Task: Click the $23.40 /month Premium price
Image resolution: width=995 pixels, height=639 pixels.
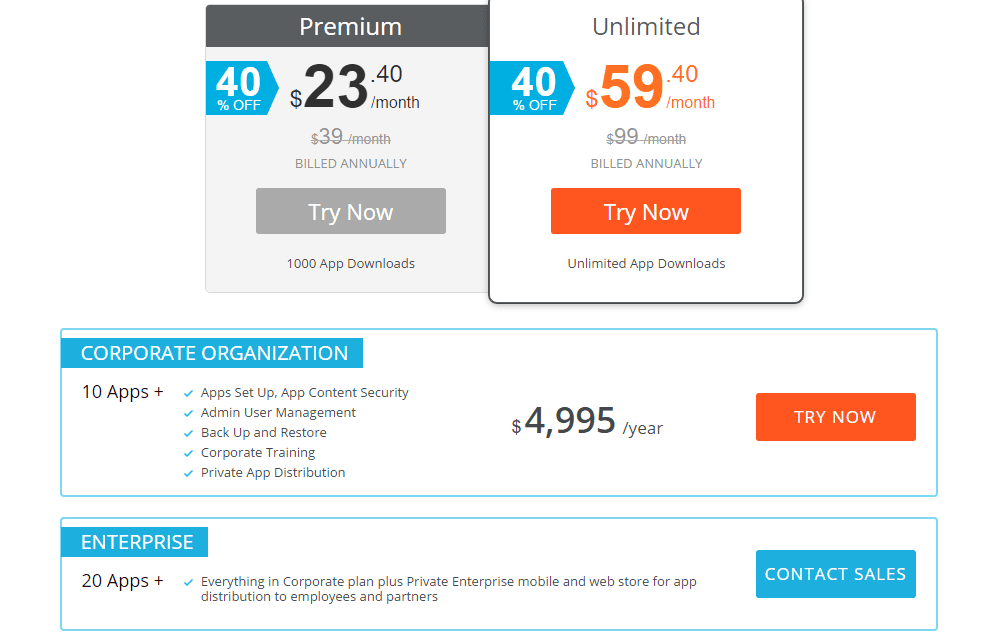Action: coord(354,87)
